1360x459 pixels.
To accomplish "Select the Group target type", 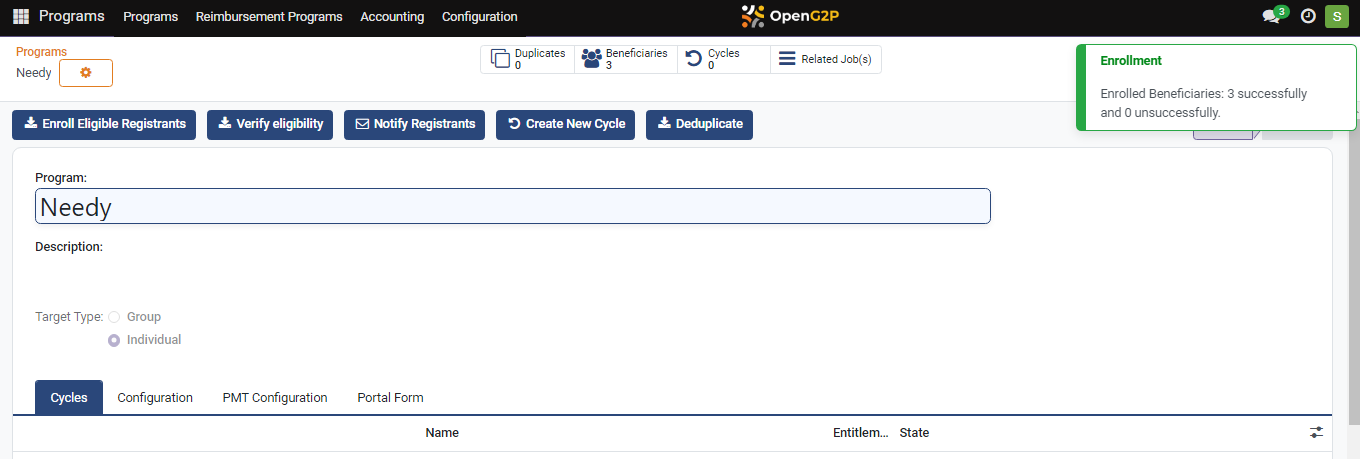I will point(114,317).
